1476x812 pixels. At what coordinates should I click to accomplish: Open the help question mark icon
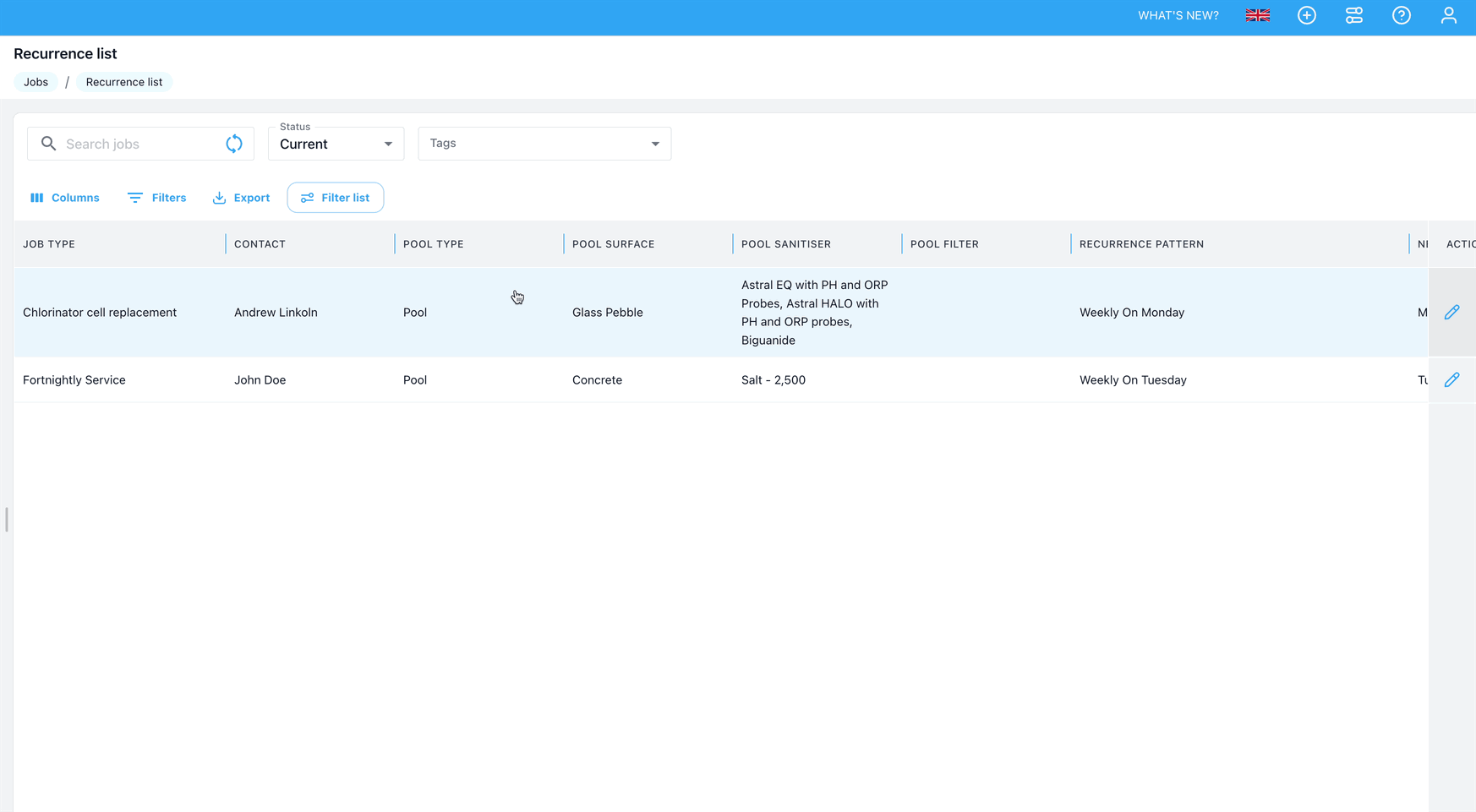(x=1401, y=15)
